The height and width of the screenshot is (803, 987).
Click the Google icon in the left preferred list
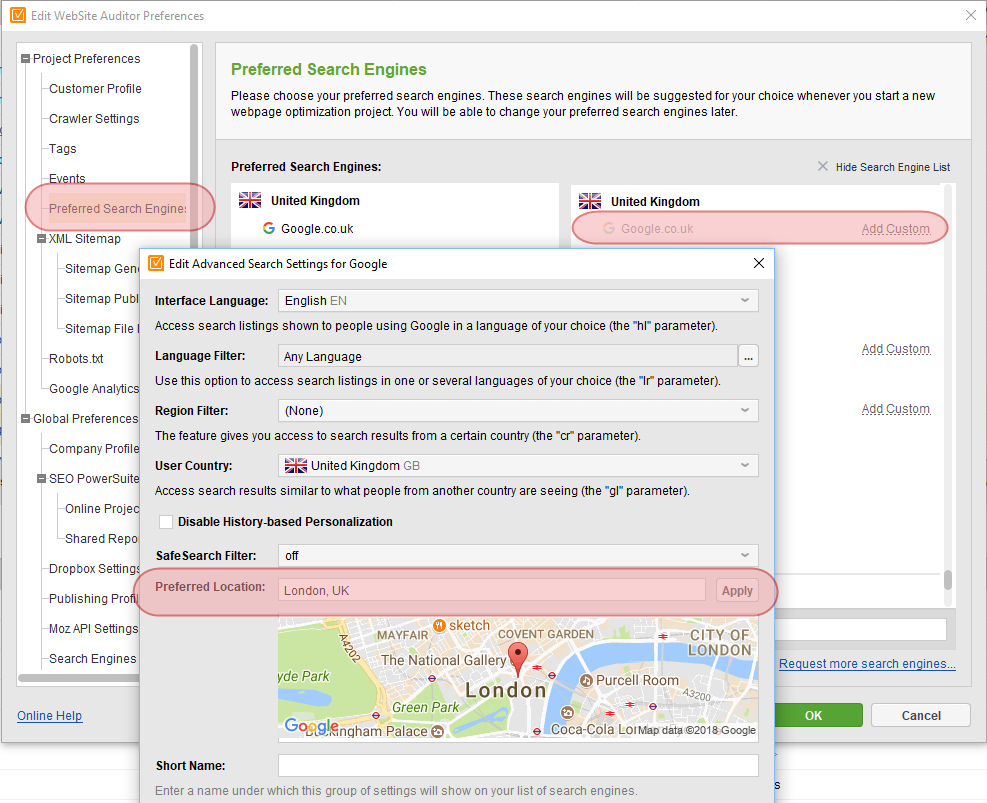pyautogui.click(x=269, y=228)
